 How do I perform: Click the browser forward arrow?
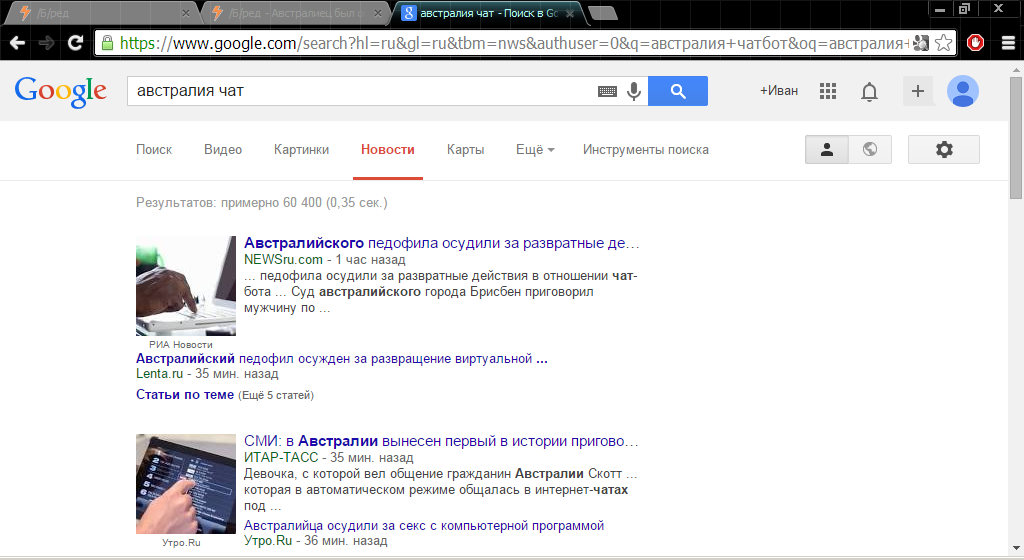tap(46, 43)
